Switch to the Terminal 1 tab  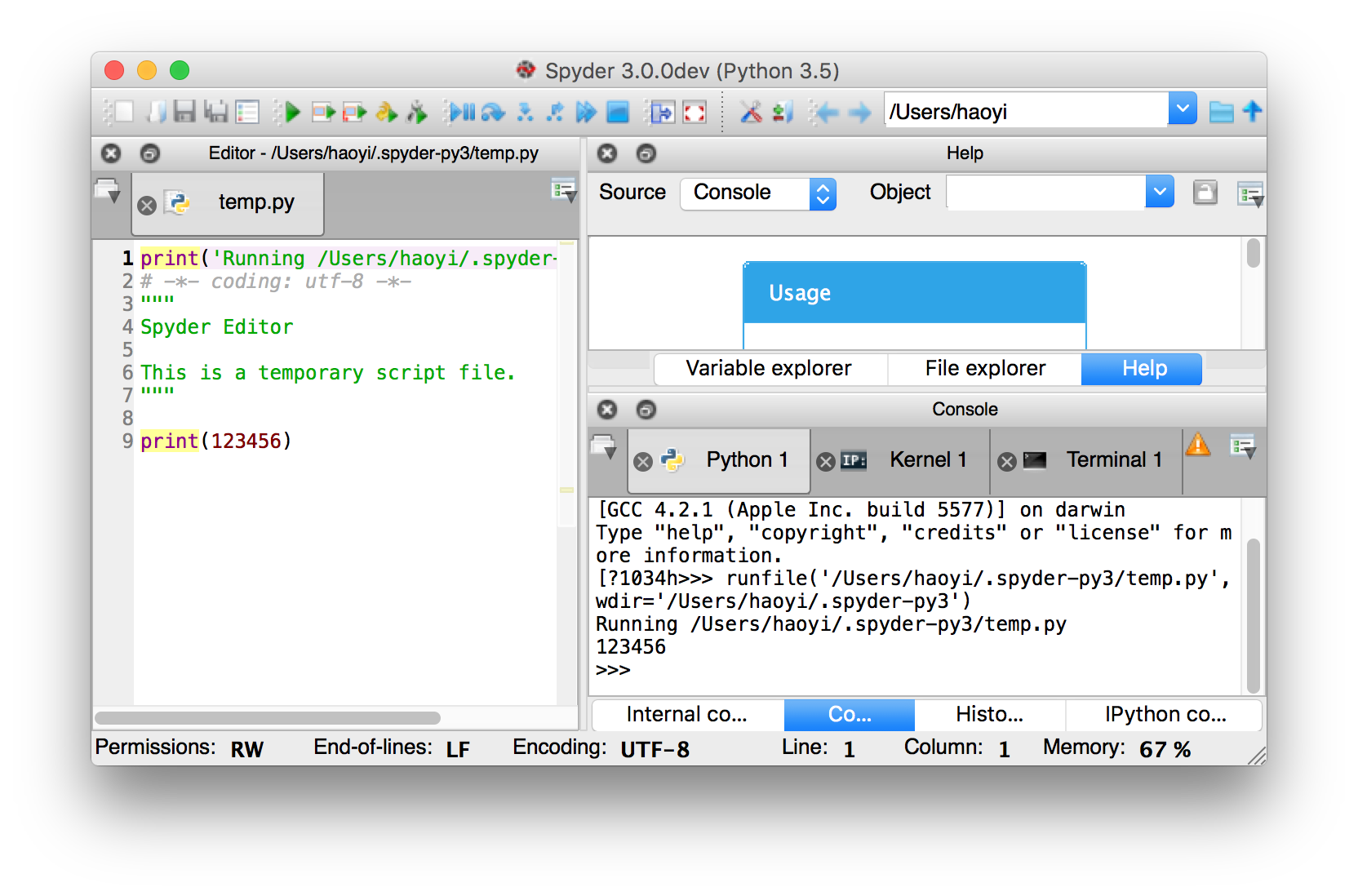[x=1088, y=460]
